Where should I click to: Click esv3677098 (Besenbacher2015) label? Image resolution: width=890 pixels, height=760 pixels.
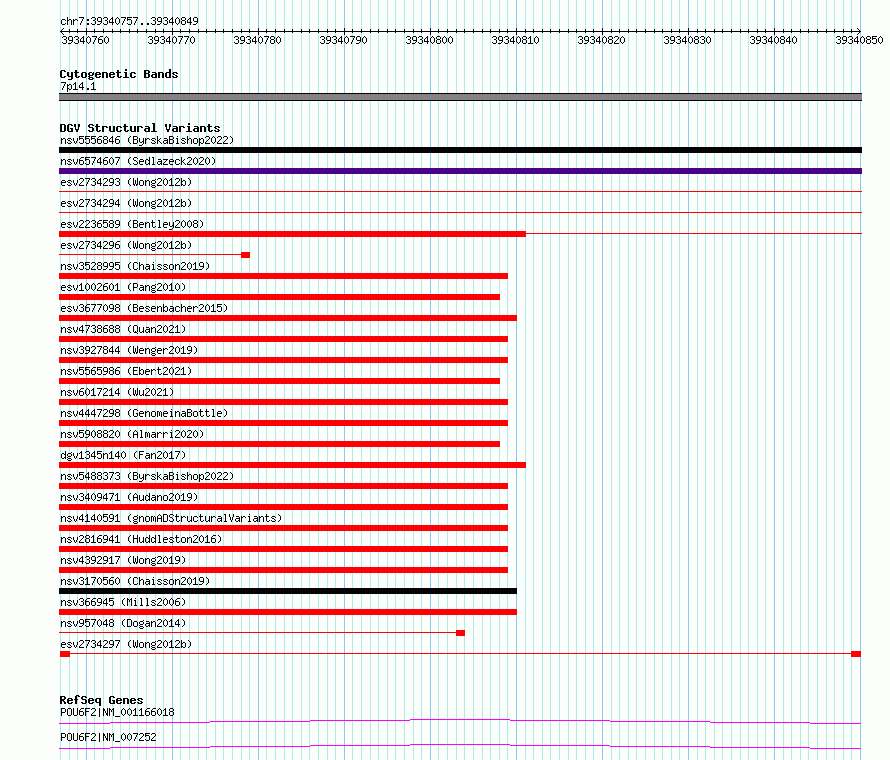144,308
